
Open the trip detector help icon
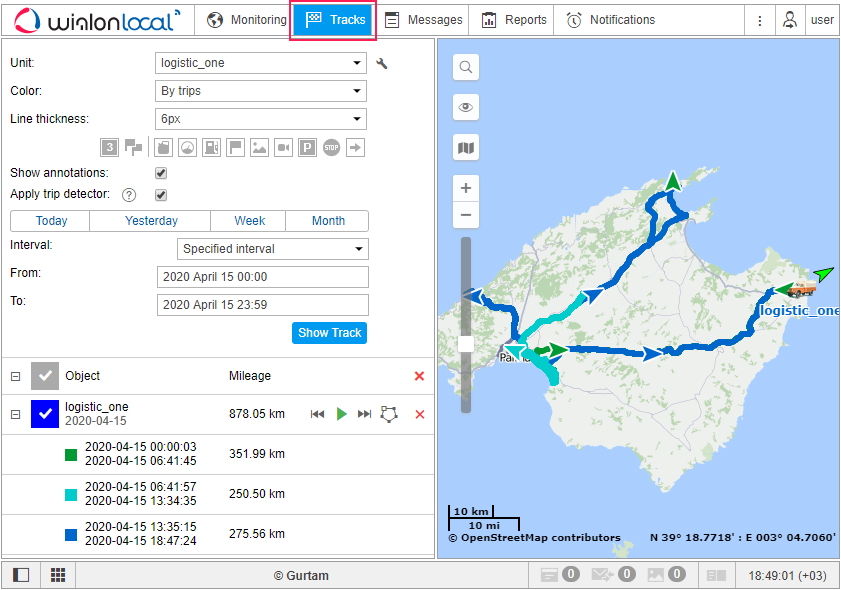pyautogui.click(x=129, y=195)
